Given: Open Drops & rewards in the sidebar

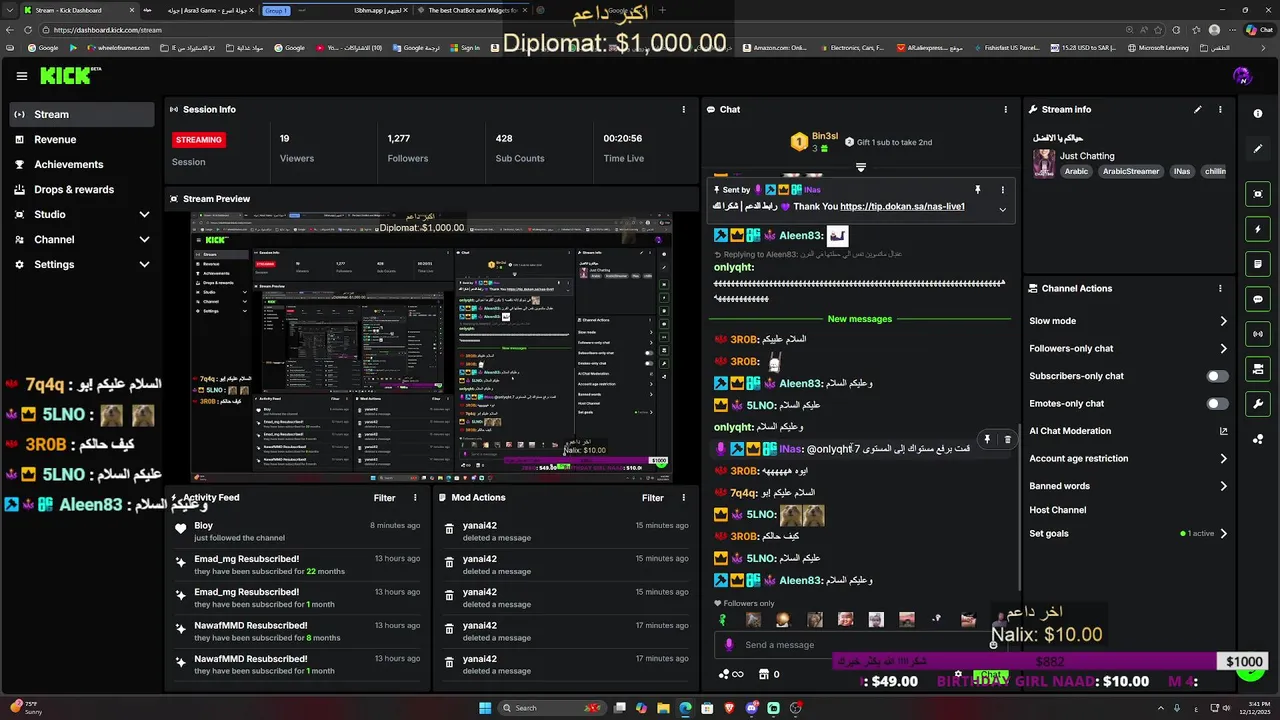Looking at the screenshot, I should pos(82,190).
